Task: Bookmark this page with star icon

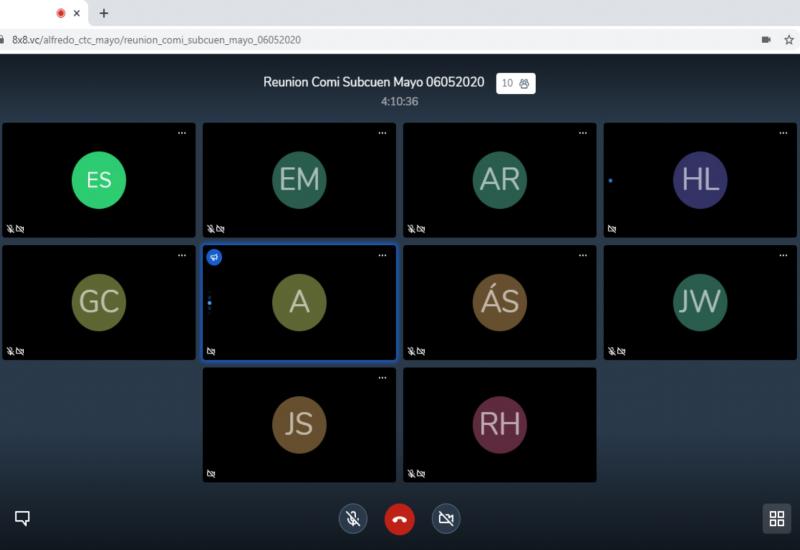Action: pos(789,40)
